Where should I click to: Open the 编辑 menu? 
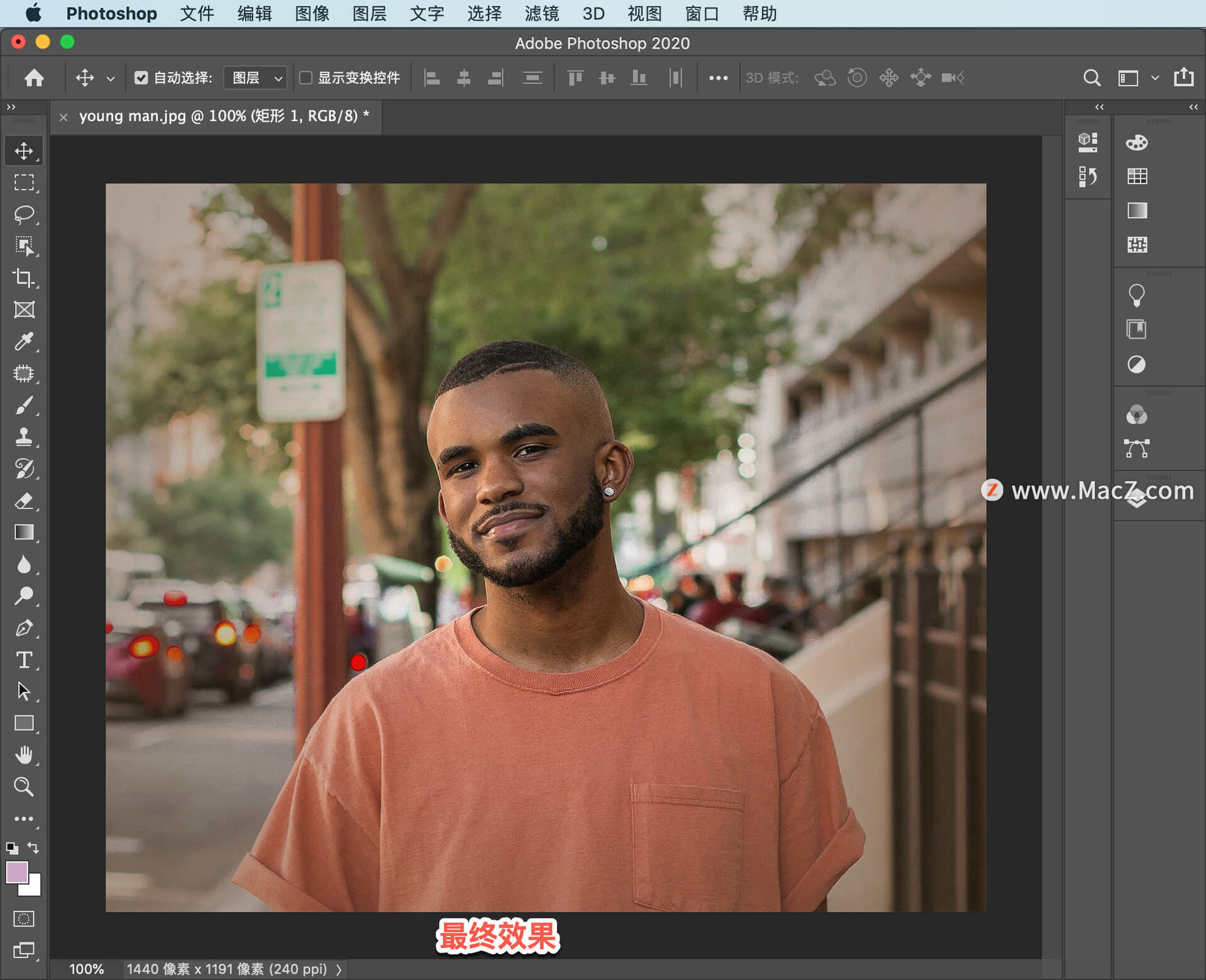pos(254,13)
